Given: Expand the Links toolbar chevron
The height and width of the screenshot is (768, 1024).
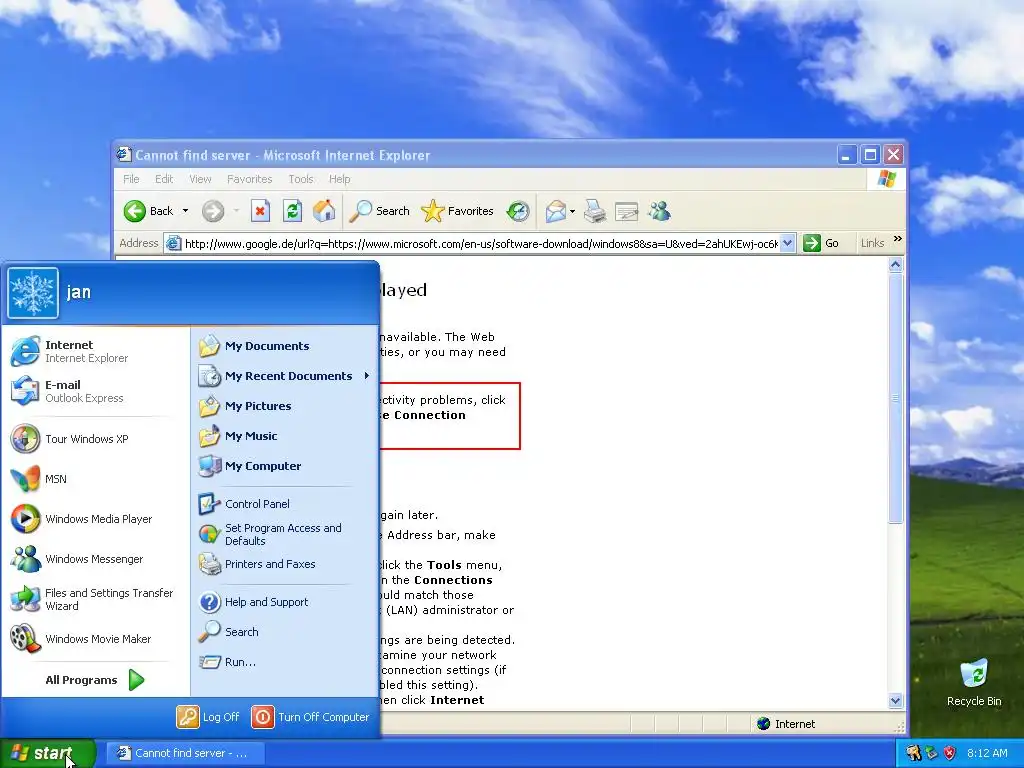Looking at the screenshot, I should (898, 239).
